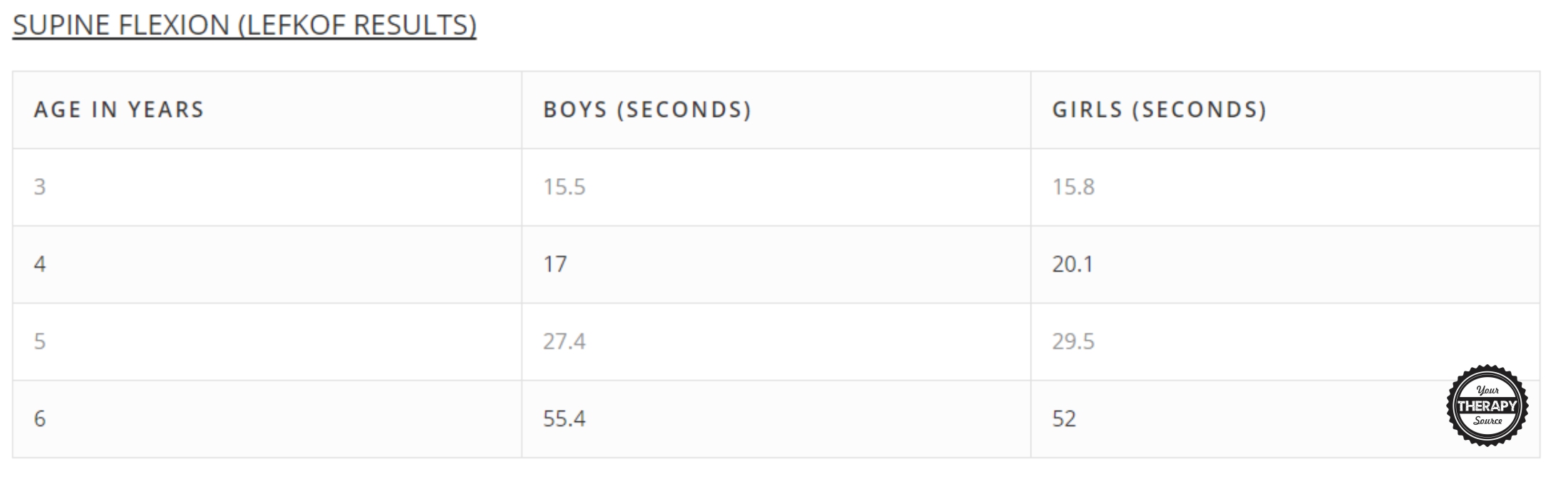Viewport: 1568px width, 489px height.
Task: Select the girls value 20.1
Action: [x=1073, y=264]
